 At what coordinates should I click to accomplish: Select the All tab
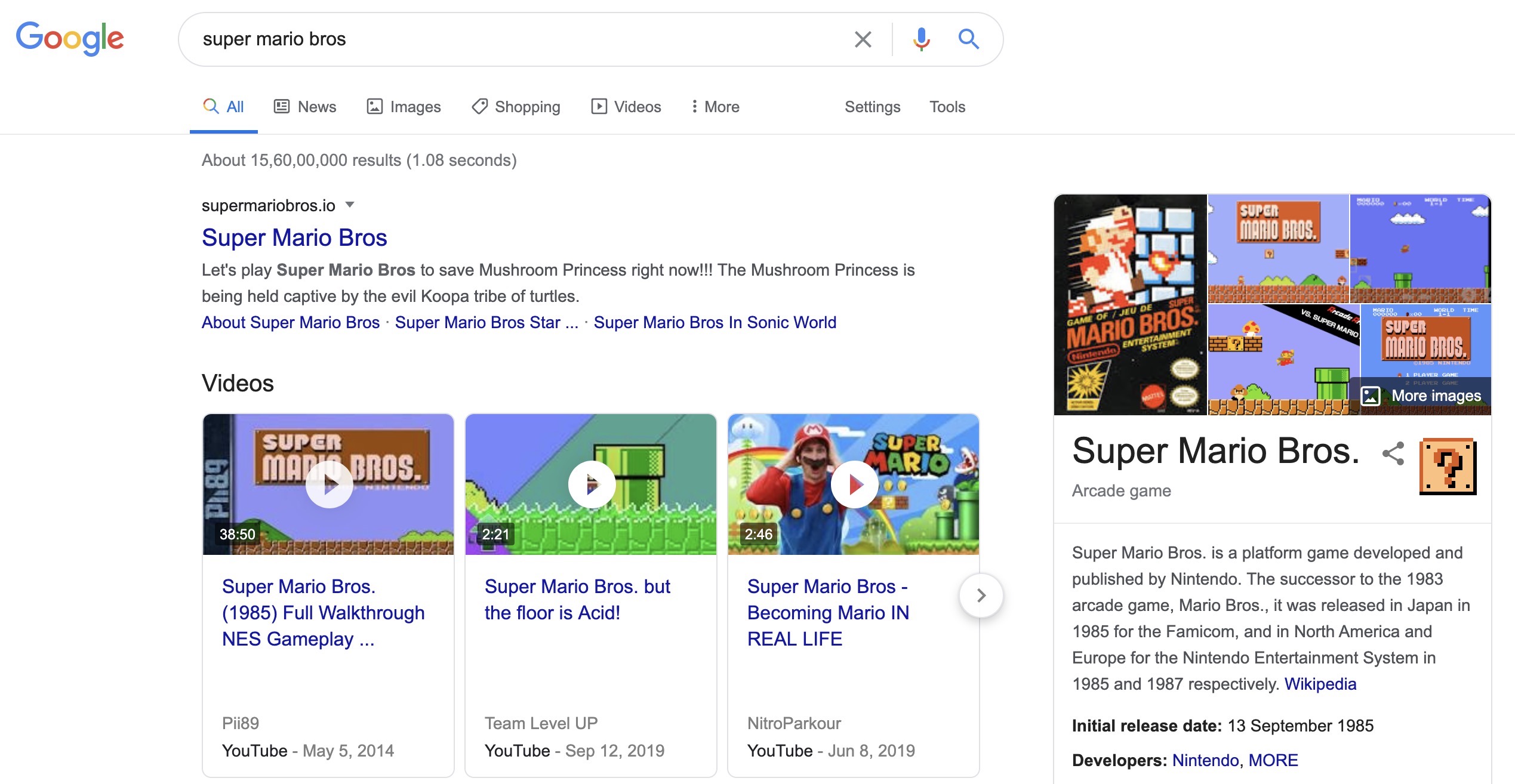[x=224, y=107]
